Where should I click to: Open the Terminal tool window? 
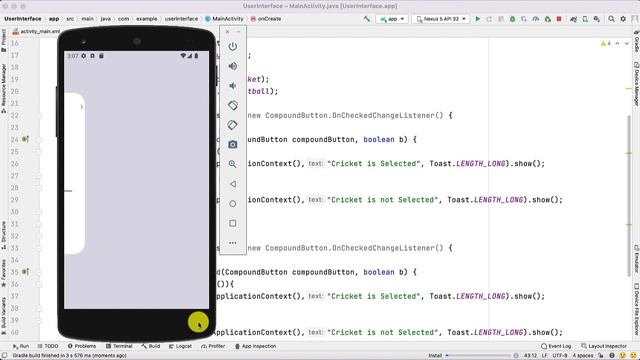tap(119, 346)
